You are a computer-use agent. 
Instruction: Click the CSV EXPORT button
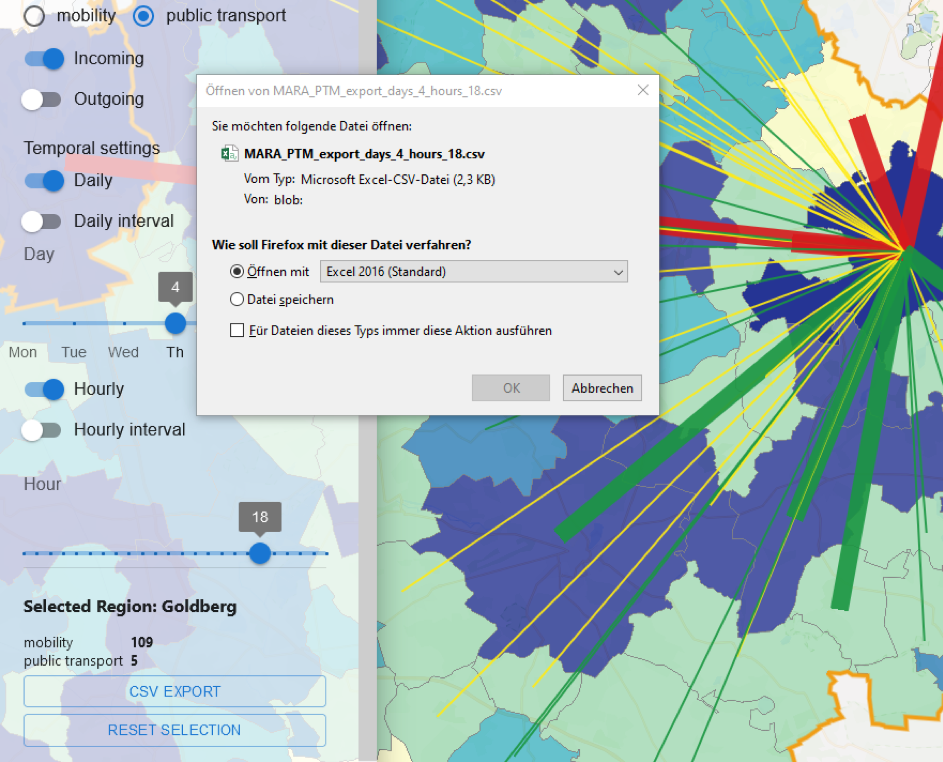[175, 692]
